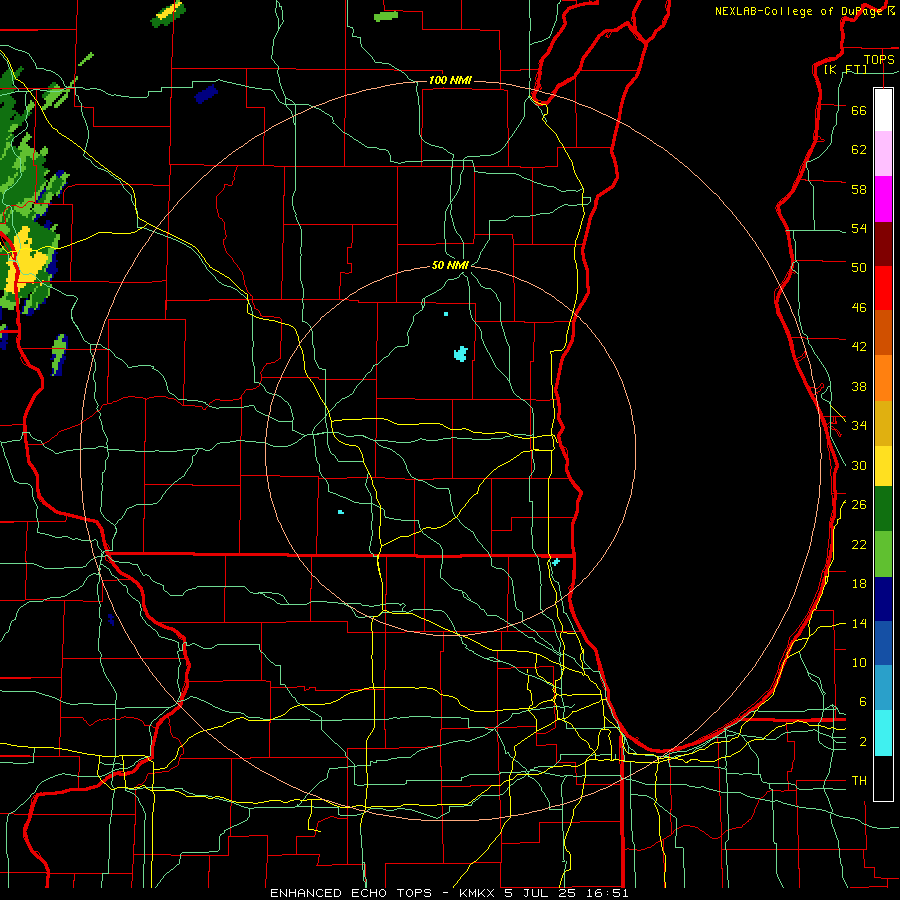
Task: Click the white swatch above the 66 label
Action: pyautogui.click(x=883, y=110)
